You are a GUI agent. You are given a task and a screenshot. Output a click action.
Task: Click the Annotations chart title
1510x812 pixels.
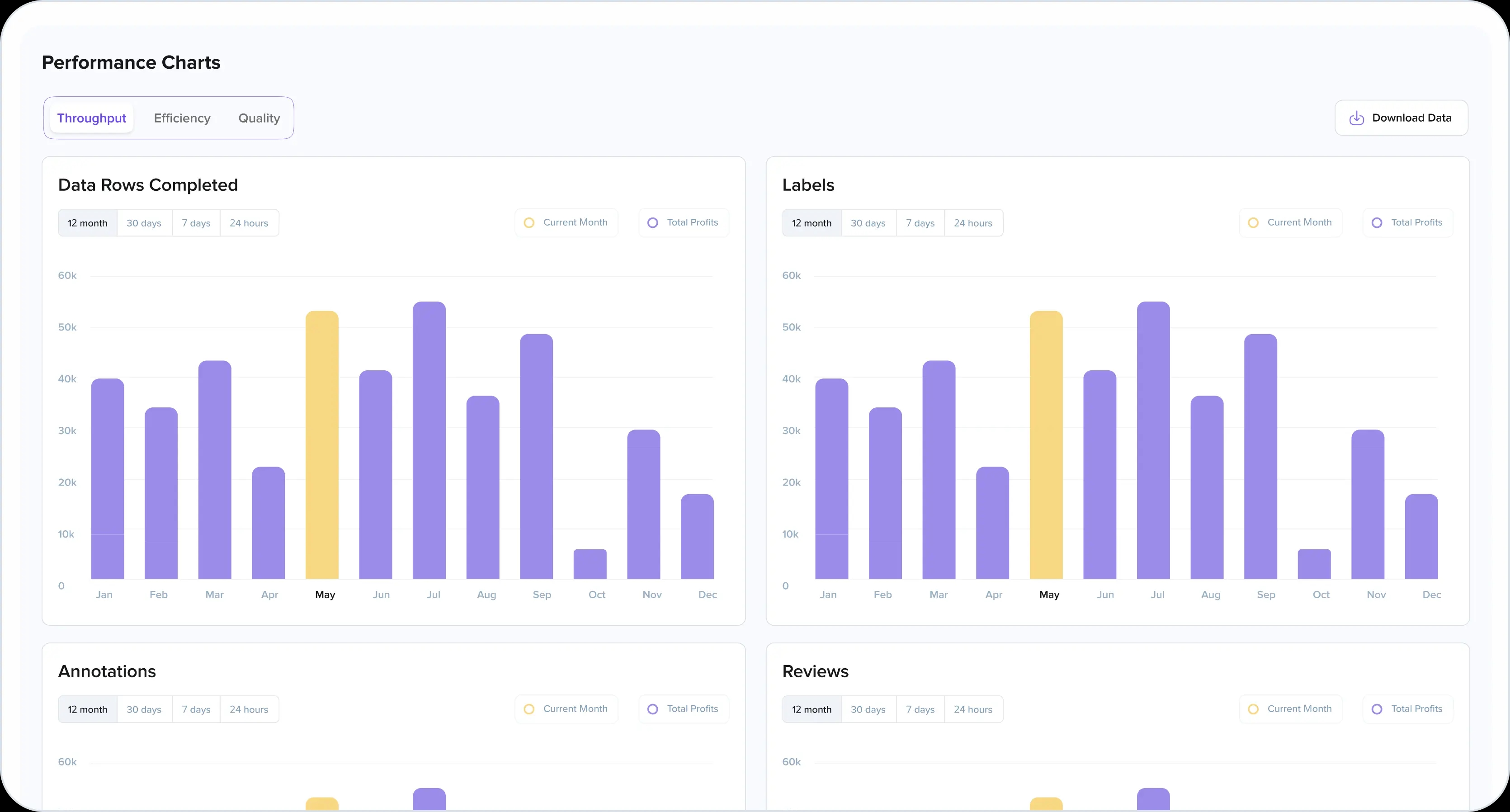pyautogui.click(x=107, y=672)
